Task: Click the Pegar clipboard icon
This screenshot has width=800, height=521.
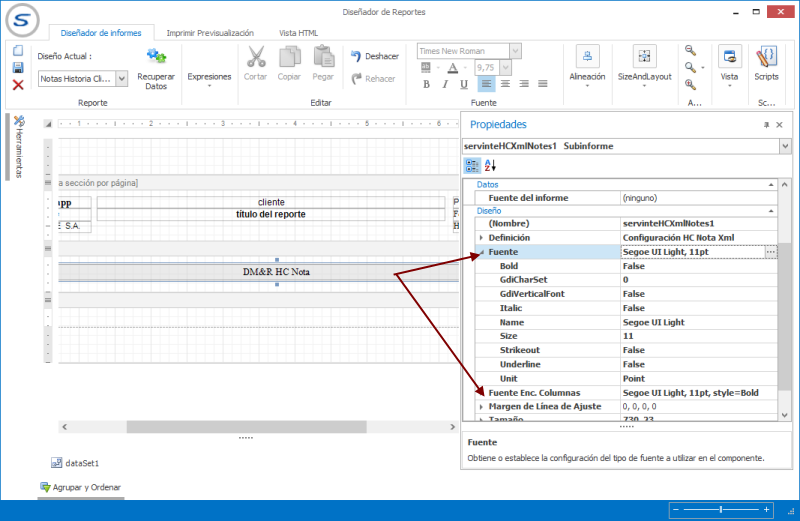Action: coord(323,57)
